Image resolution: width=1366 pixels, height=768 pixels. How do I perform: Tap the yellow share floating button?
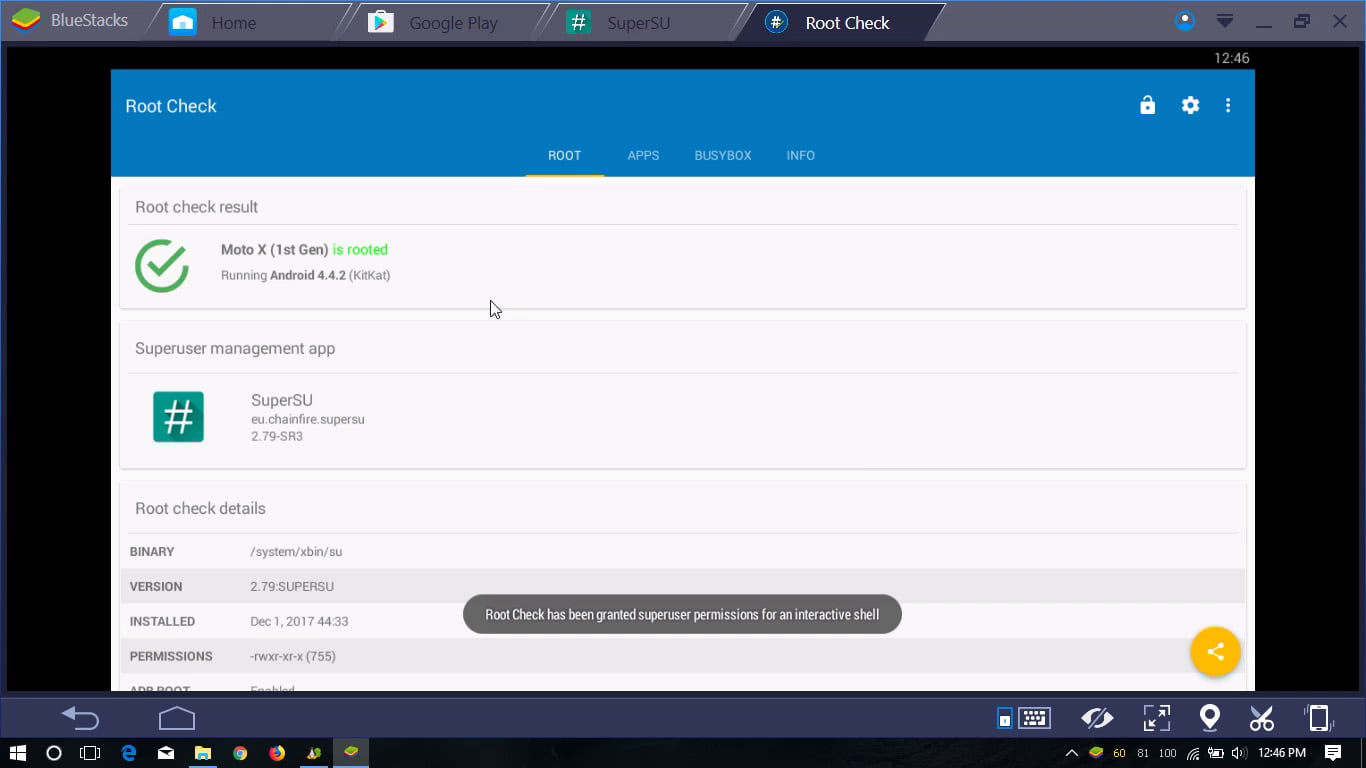[1215, 652]
